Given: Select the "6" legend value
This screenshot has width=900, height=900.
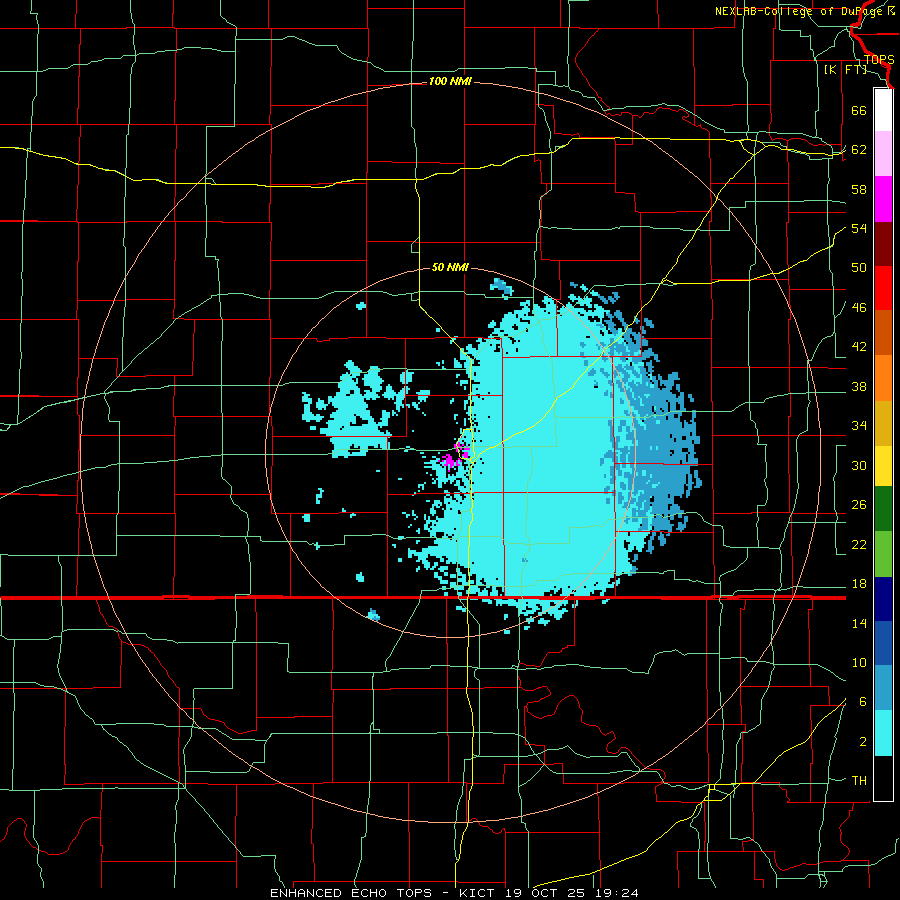Looking at the screenshot, I should coord(862,702).
